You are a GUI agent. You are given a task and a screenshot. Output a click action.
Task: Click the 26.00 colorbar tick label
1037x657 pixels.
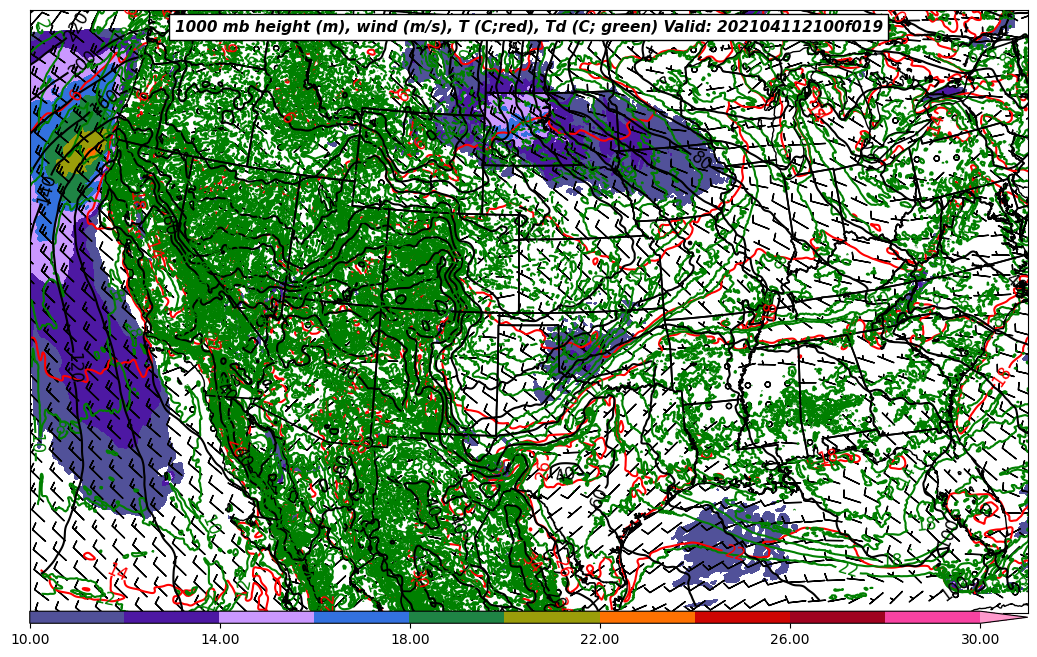790,639
